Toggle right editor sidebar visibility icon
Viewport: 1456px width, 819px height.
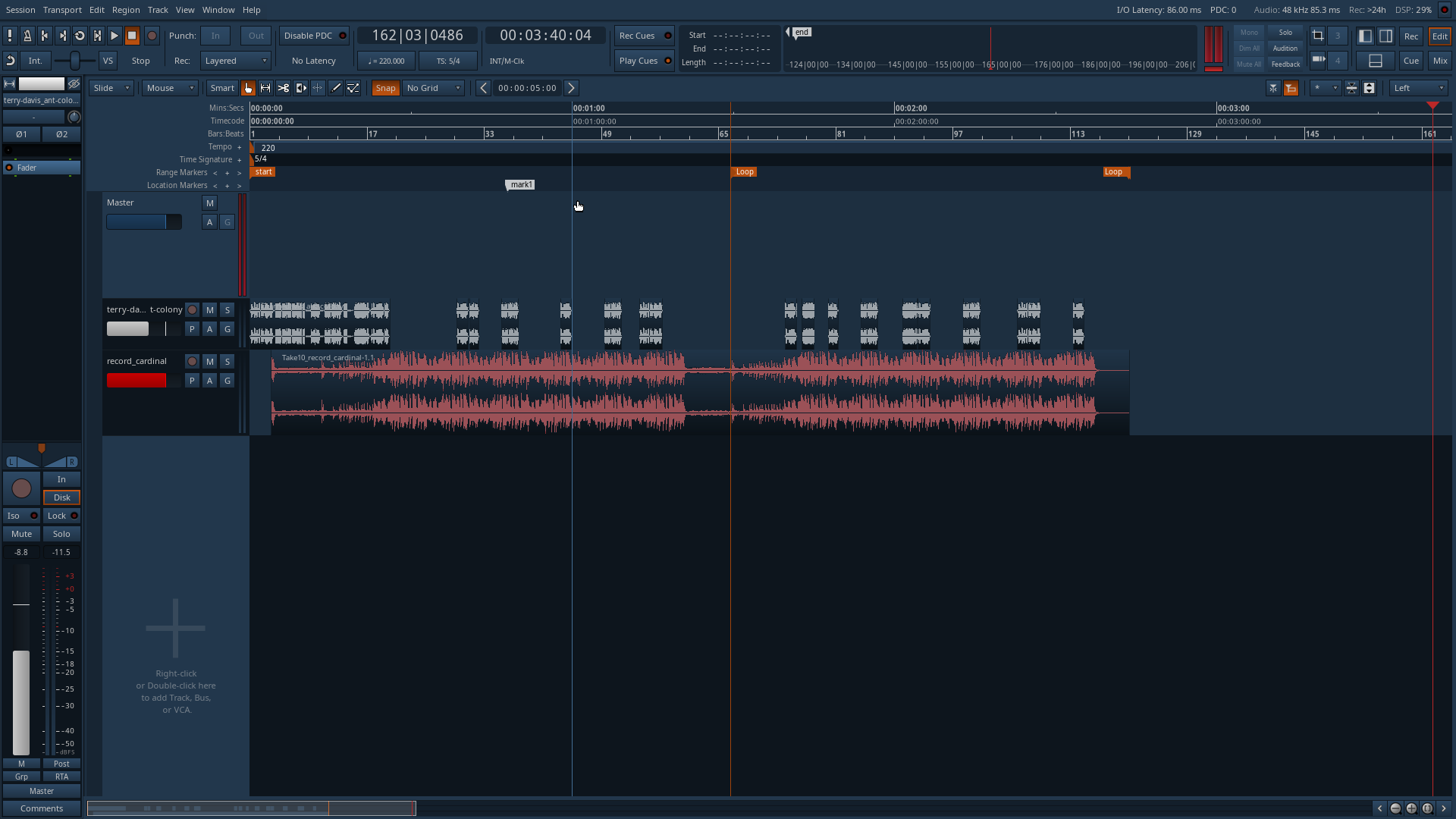1385,36
